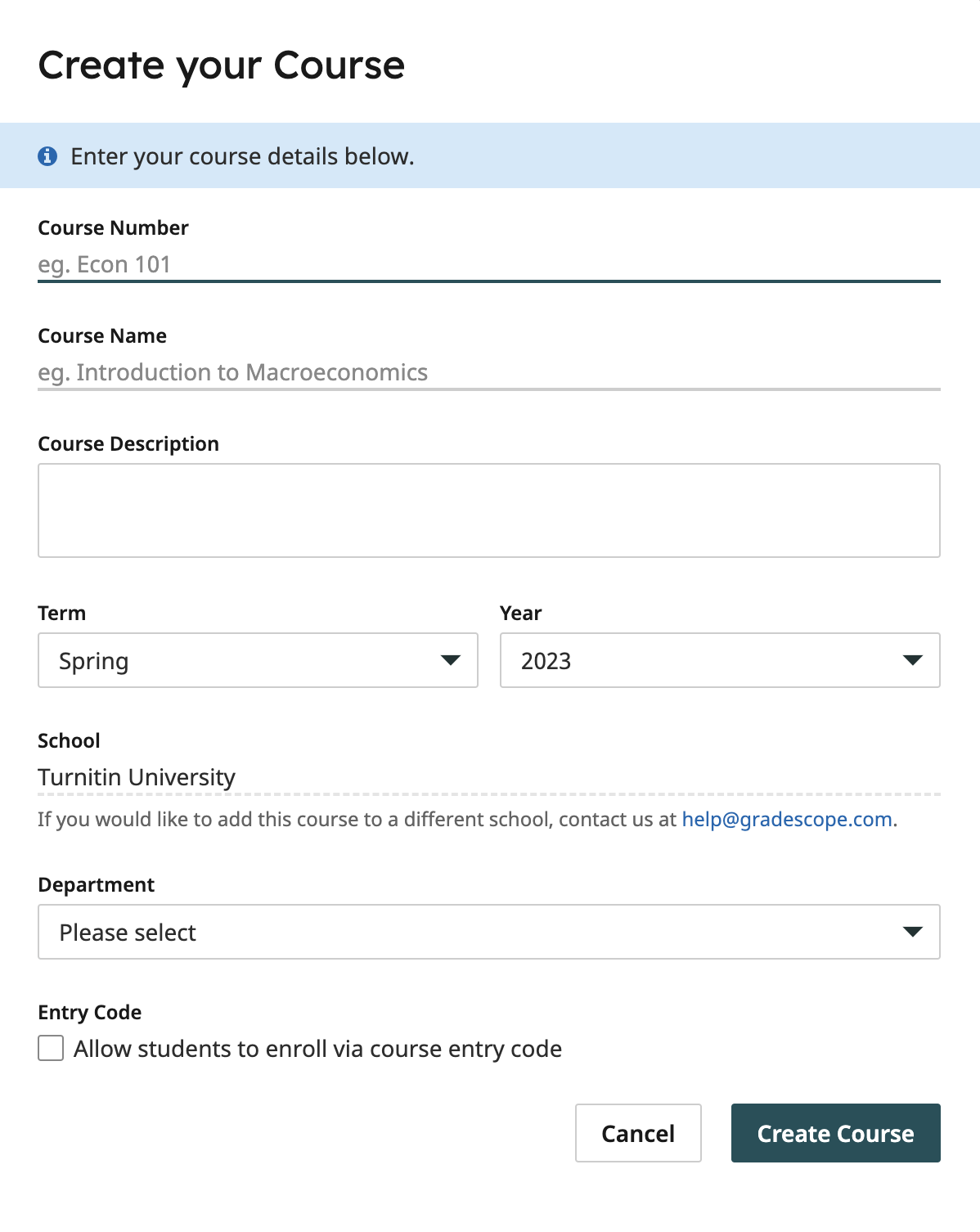Viewport: 980px width, 1232px height.
Task: Focus the Course Number input field
Action: click(x=489, y=264)
